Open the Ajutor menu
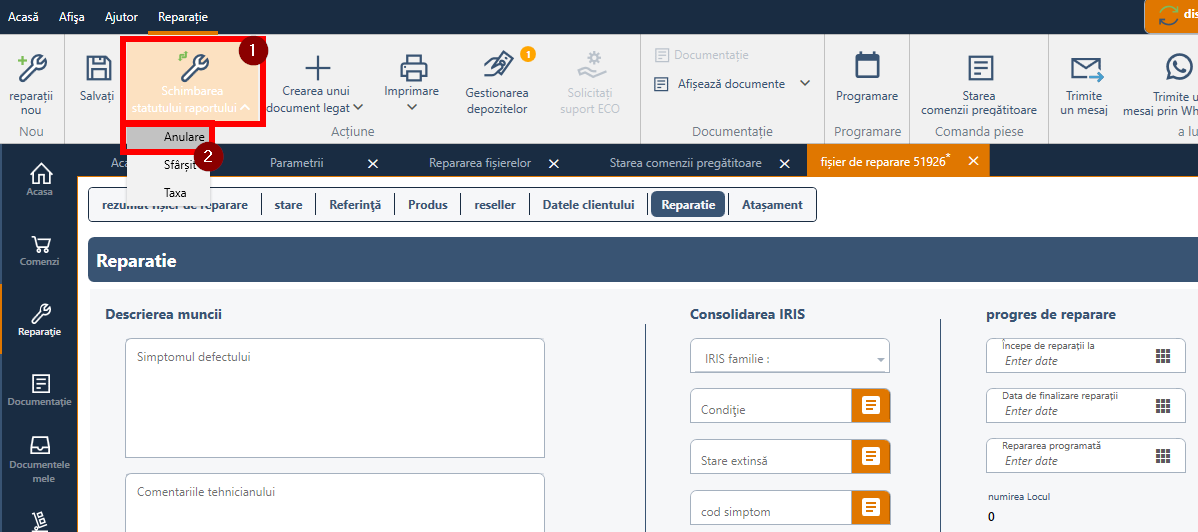Image resolution: width=1198 pixels, height=532 pixels. (121, 17)
